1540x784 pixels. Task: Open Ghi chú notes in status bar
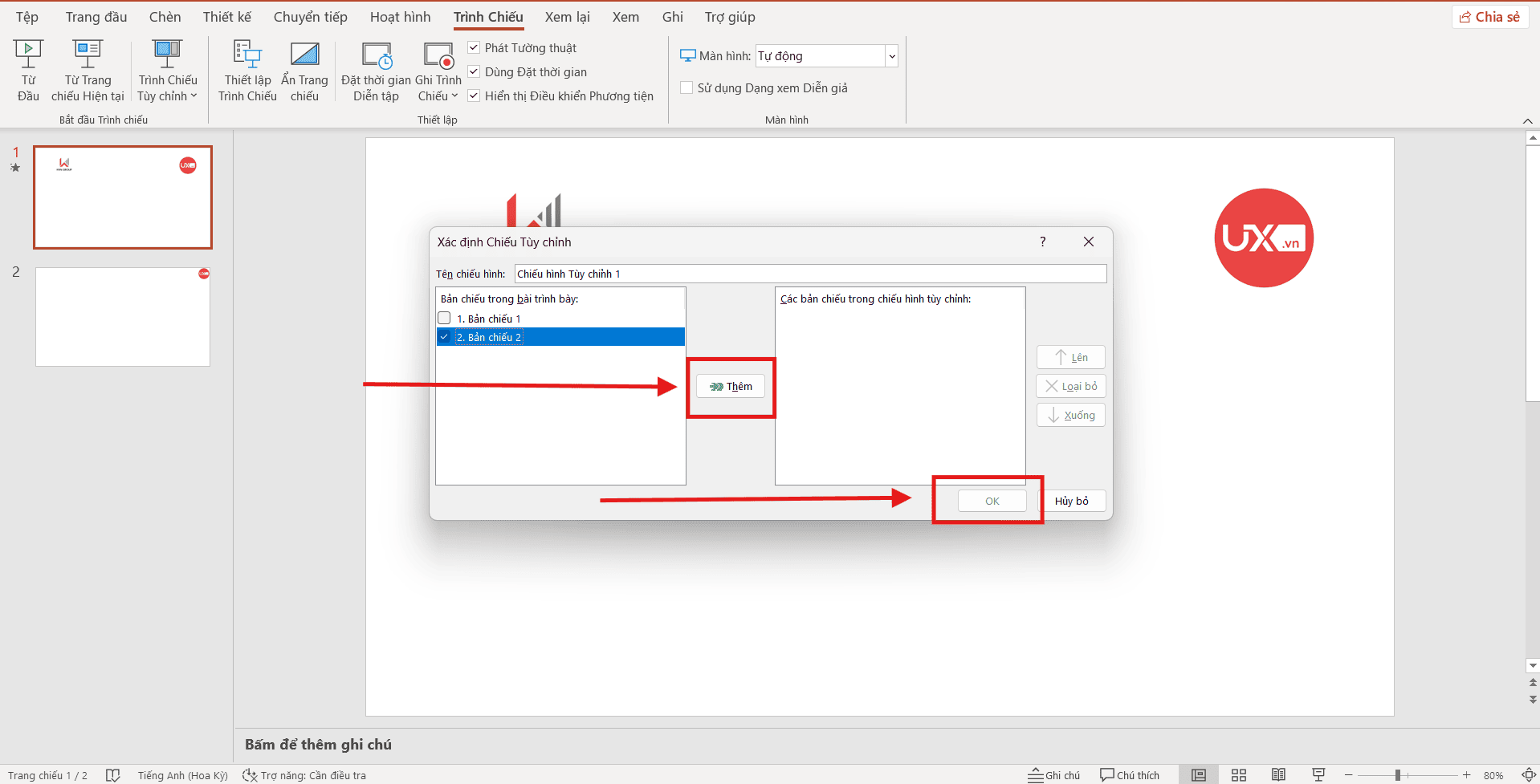(x=1054, y=775)
